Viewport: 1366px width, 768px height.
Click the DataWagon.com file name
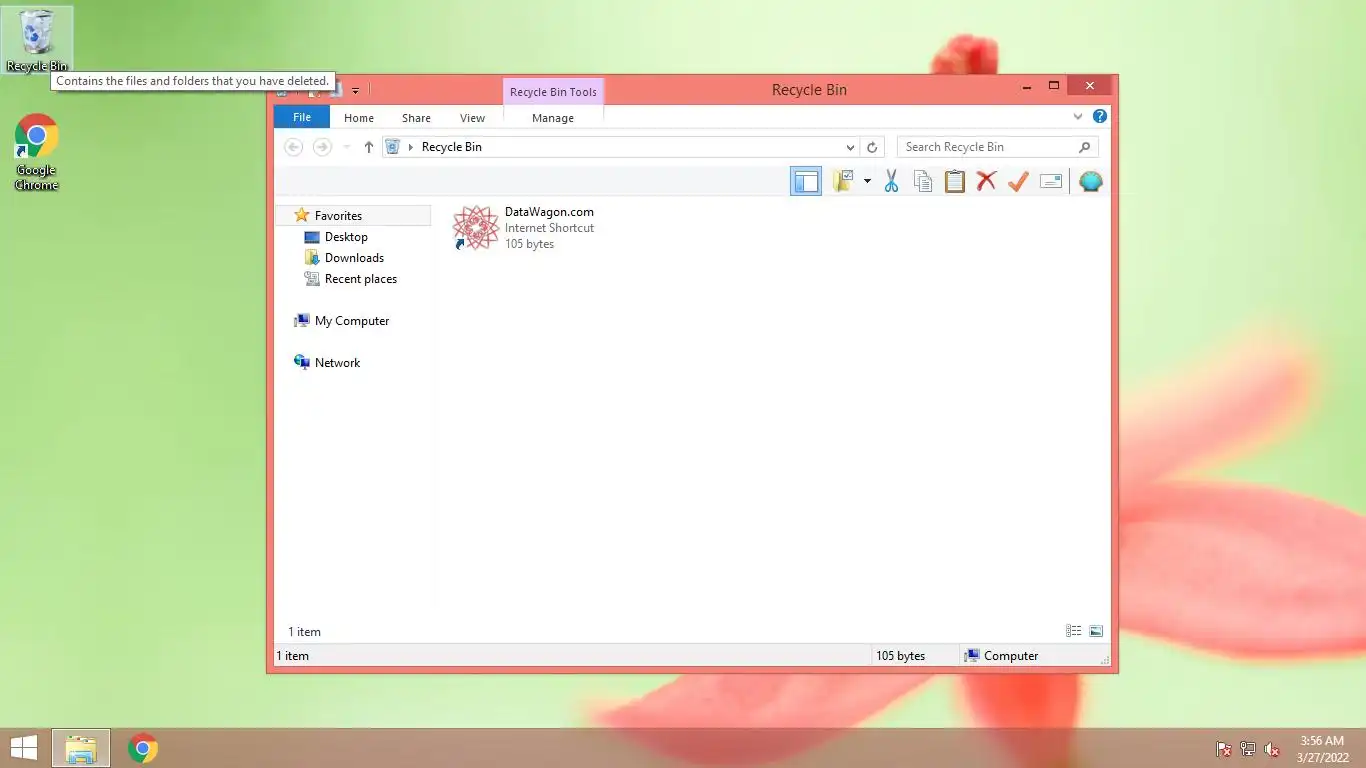[549, 212]
